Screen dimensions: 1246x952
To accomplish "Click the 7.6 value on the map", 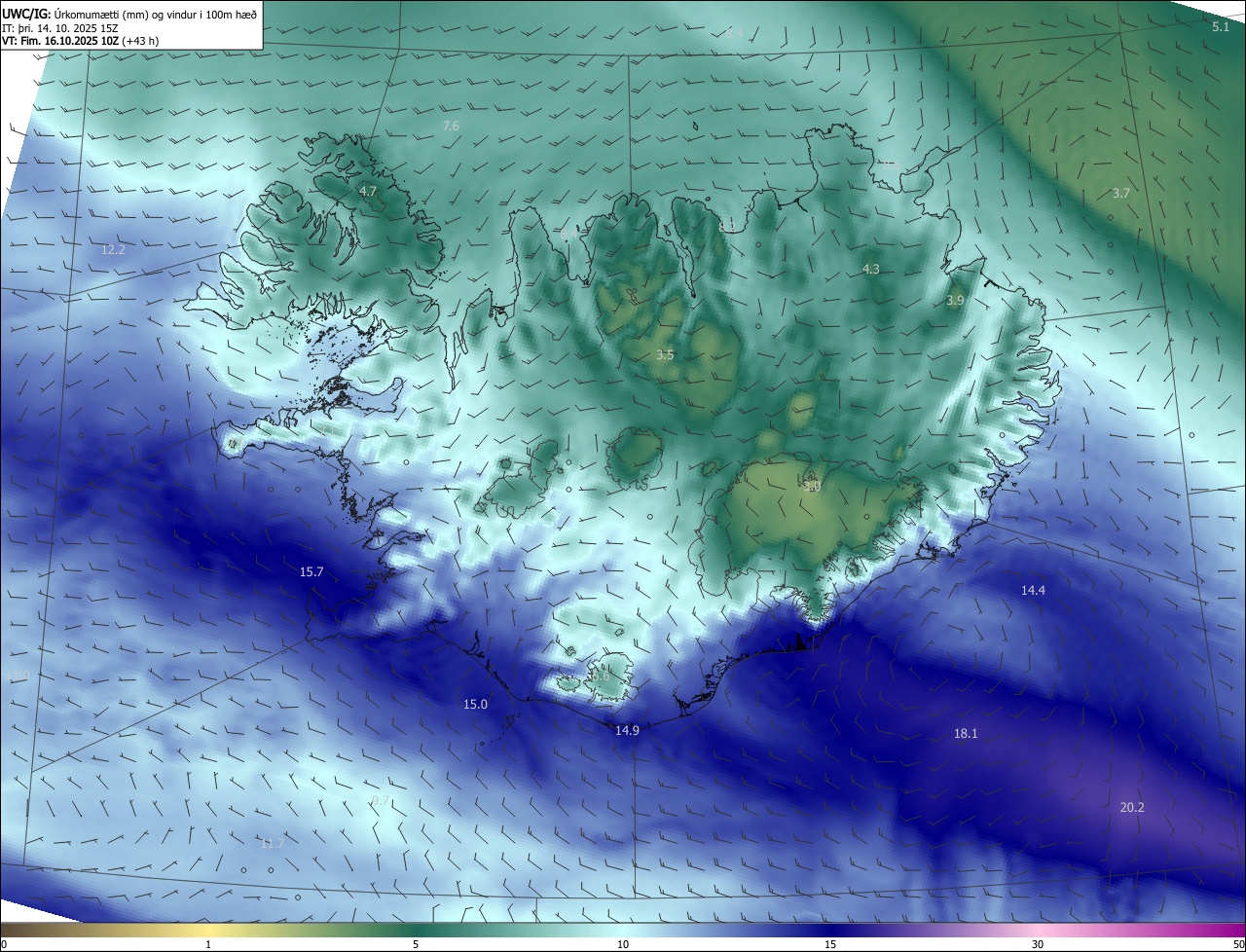I will tap(451, 126).
